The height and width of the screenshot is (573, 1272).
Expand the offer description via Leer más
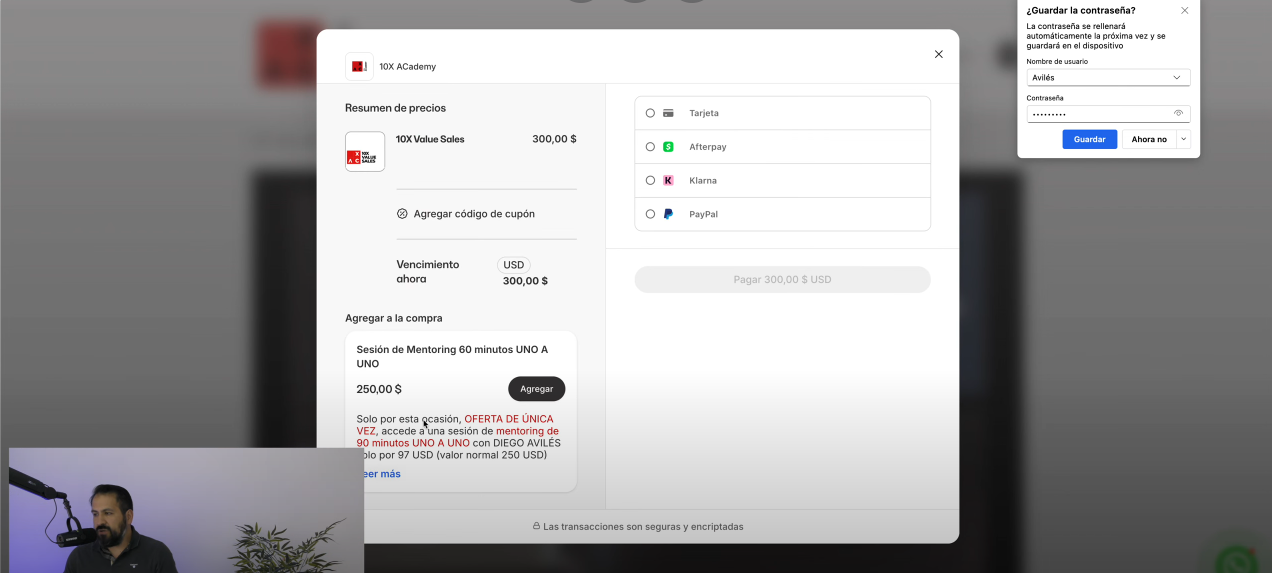[382, 474]
